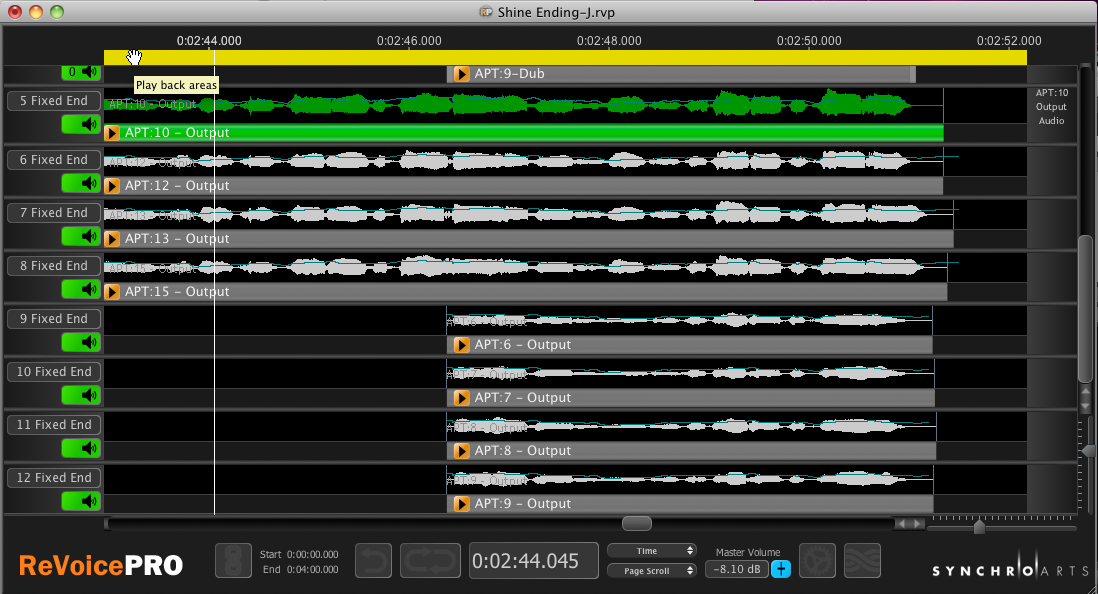Click the horizontal zoom slider handle

(979, 527)
